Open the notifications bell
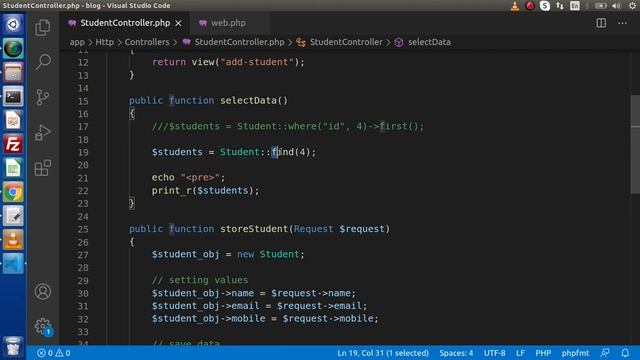The image size is (640, 360). coord(625,353)
